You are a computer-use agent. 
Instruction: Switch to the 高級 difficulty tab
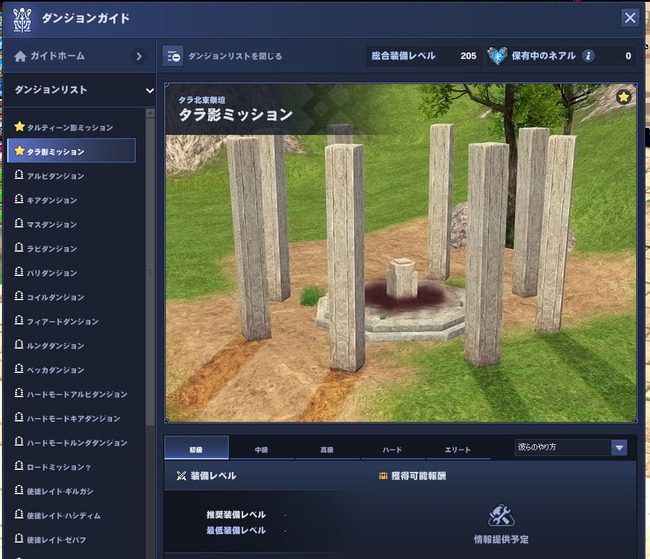tap(327, 449)
